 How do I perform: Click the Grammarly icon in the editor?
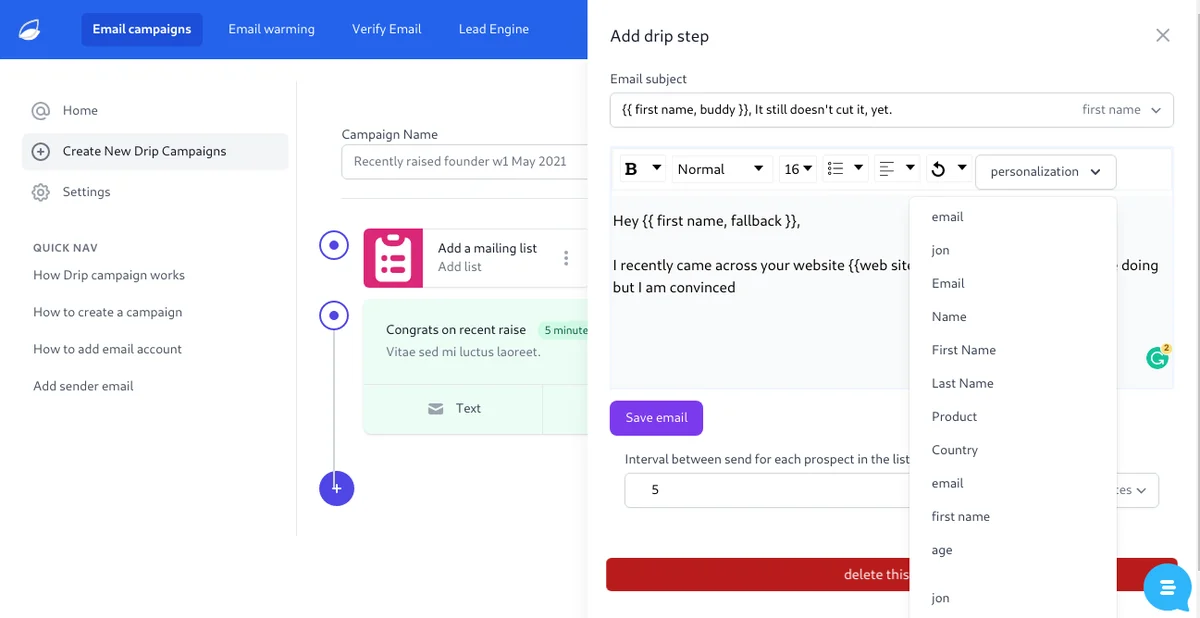(1158, 357)
